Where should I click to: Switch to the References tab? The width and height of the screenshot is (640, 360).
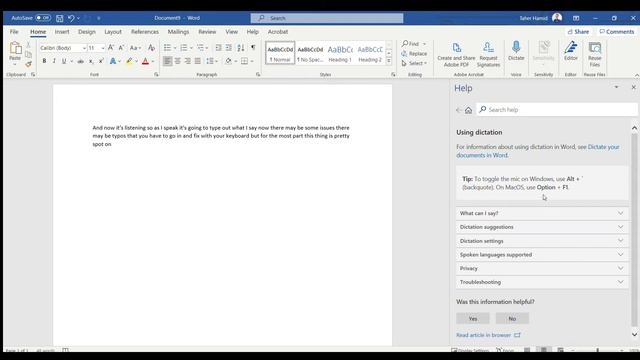145,32
